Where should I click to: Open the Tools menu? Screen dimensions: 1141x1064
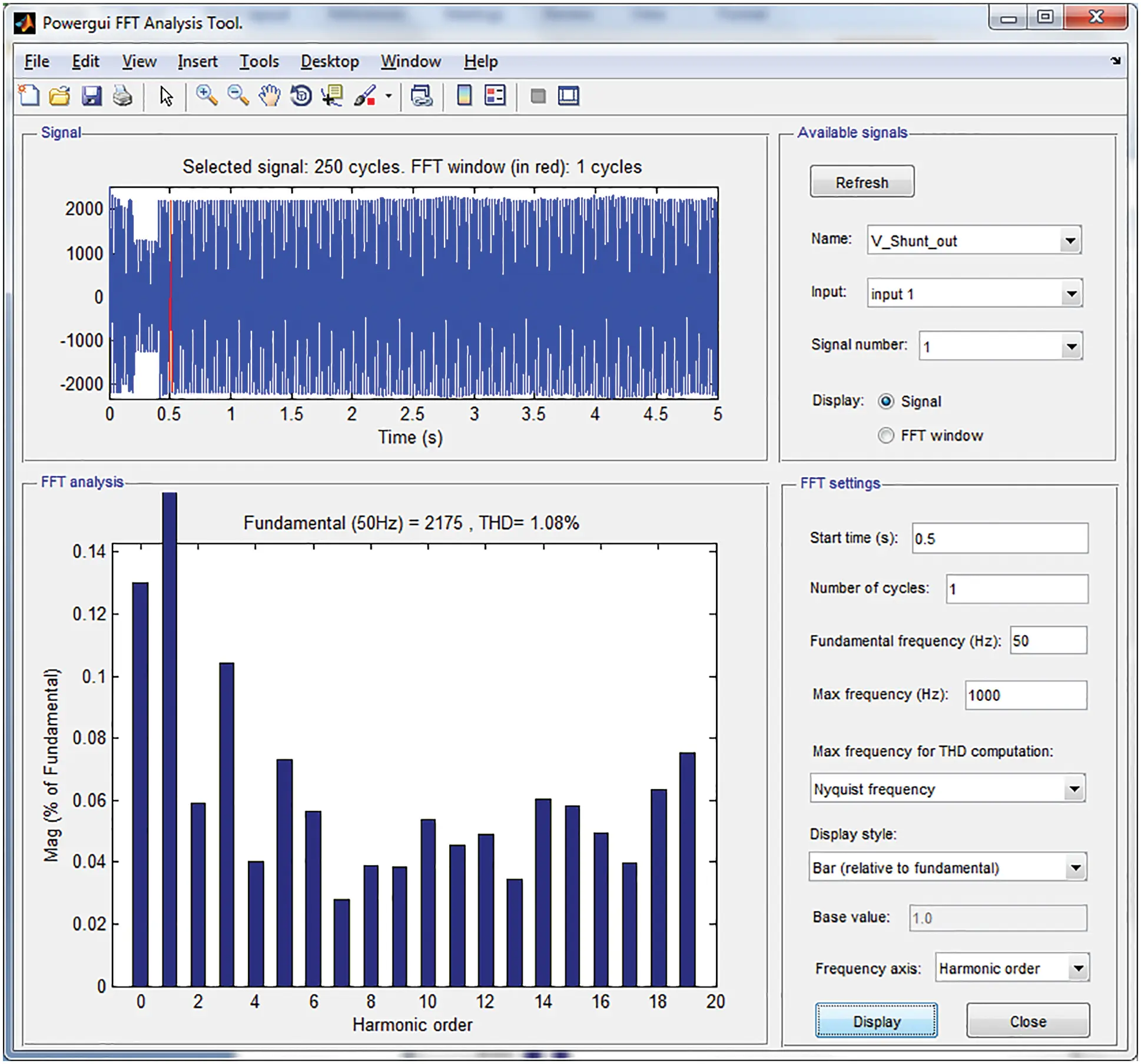(x=259, y=61)
